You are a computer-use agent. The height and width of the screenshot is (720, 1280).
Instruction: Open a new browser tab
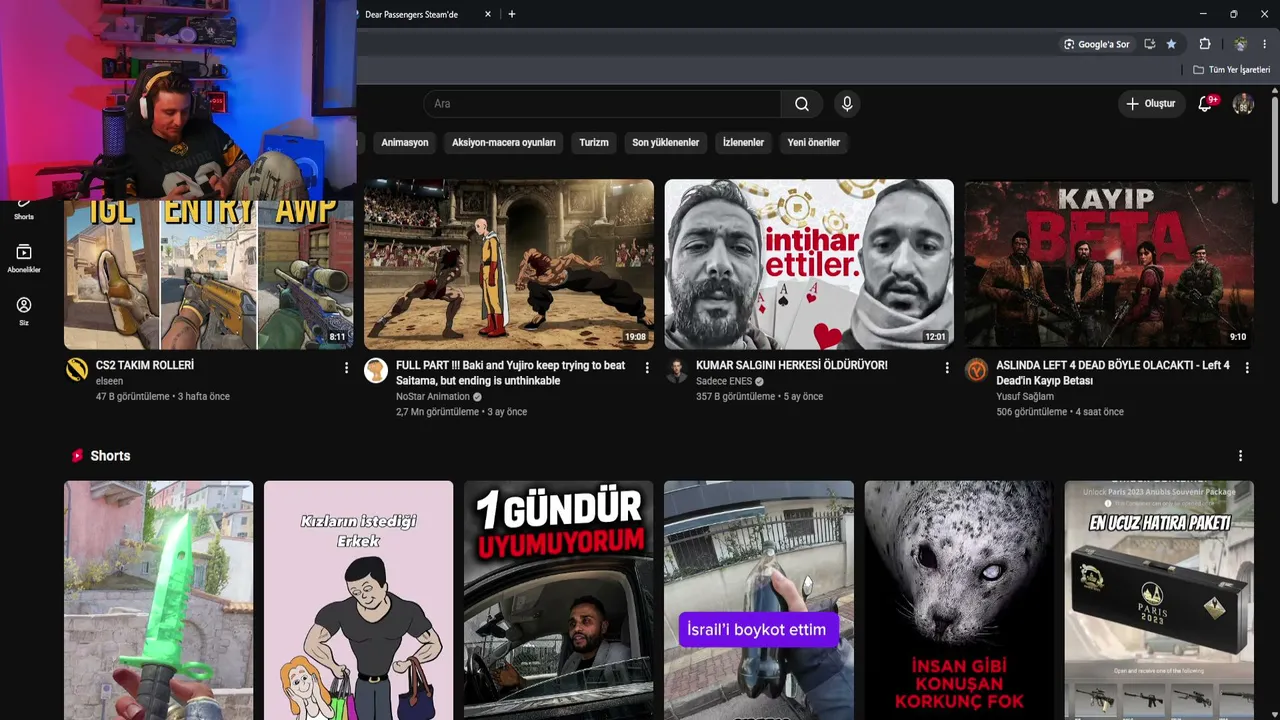click(x=512, y=14)
